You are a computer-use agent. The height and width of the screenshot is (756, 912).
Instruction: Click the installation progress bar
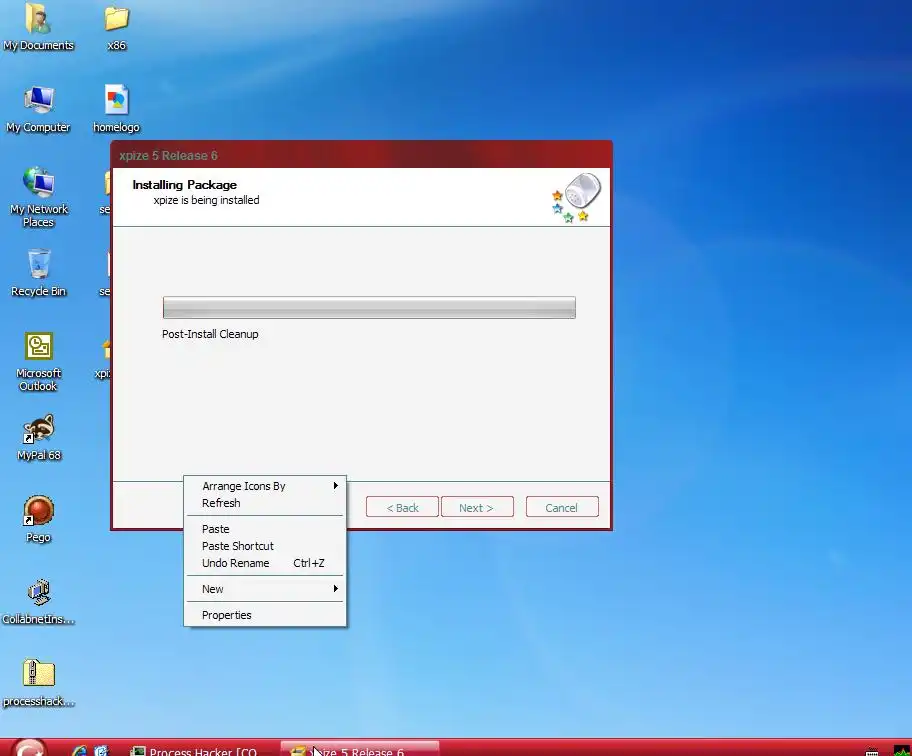(x=369, y=307)
